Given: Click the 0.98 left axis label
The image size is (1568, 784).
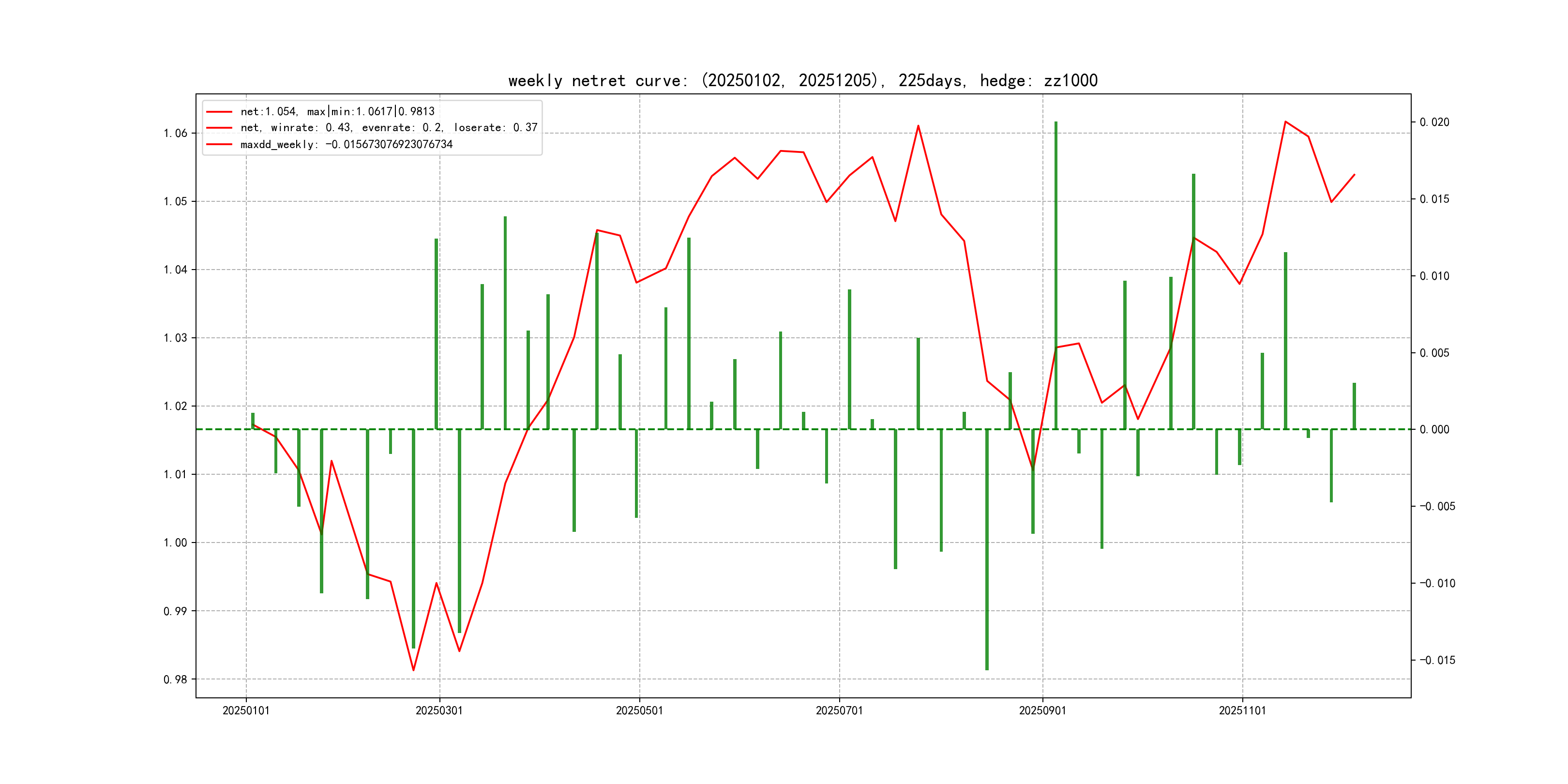Looking at the screenshot, I should 175,679.
